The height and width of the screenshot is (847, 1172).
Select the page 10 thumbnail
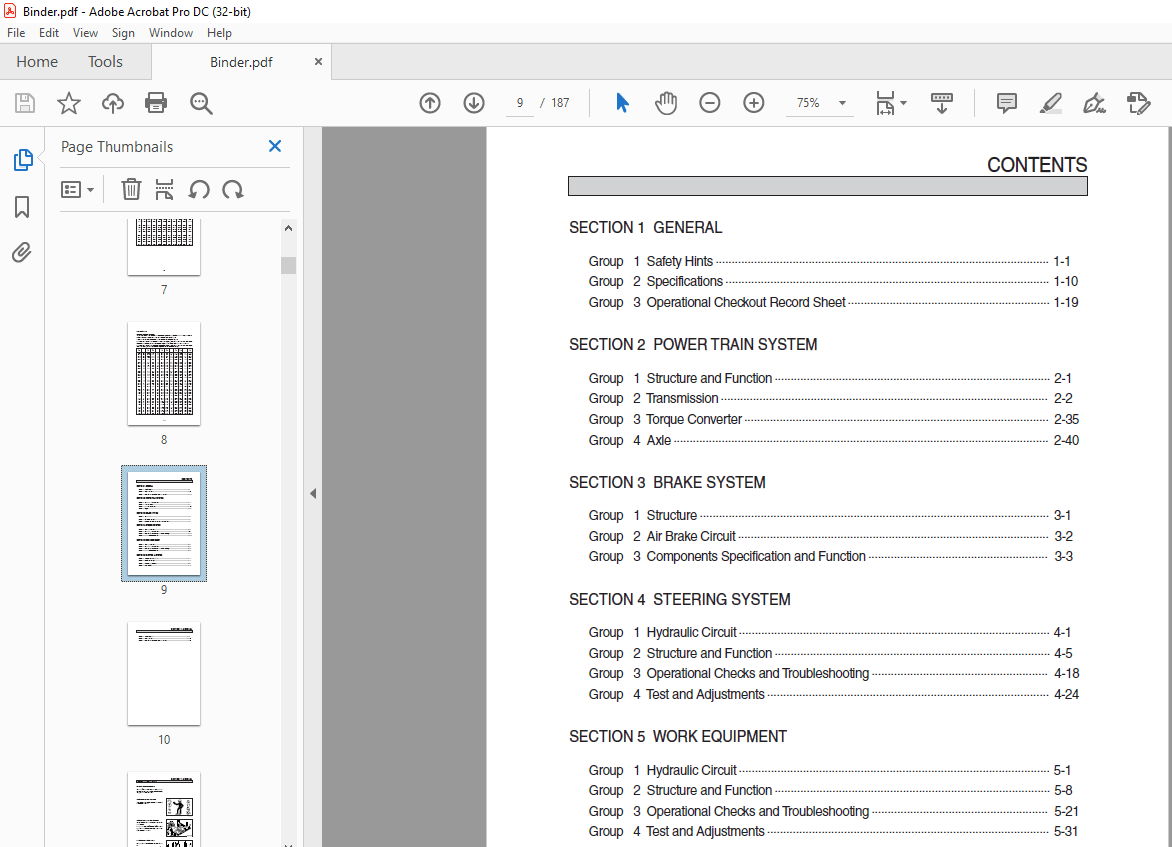[x=164, y=674]
